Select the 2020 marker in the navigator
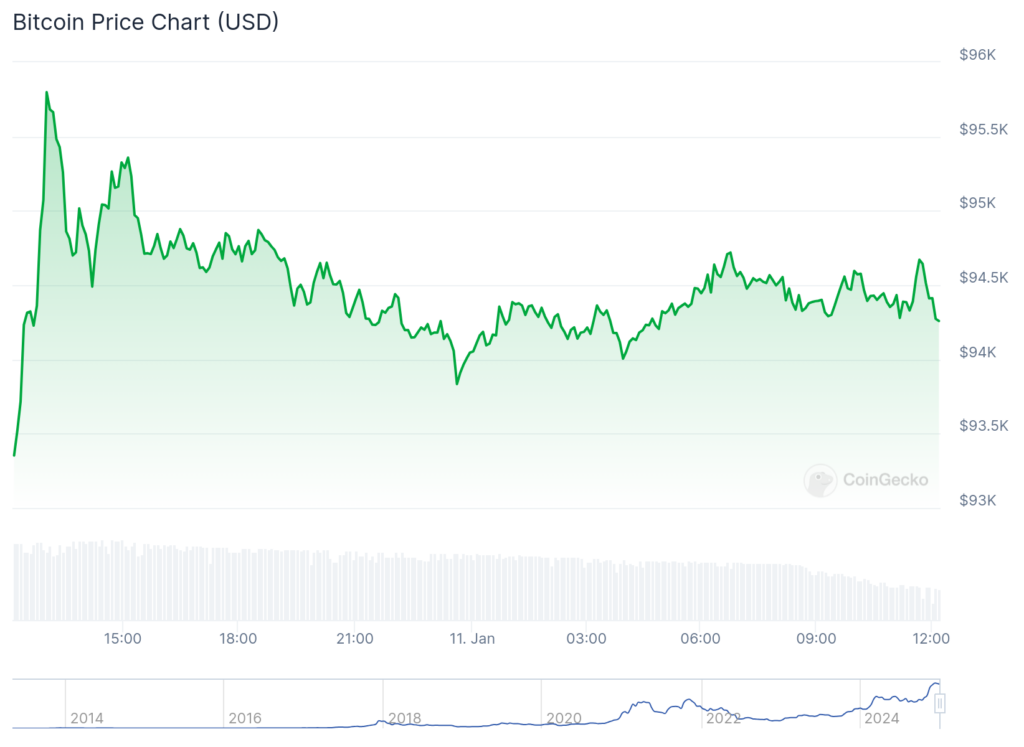Screen dimensions: 1024x747 point(564,718)
